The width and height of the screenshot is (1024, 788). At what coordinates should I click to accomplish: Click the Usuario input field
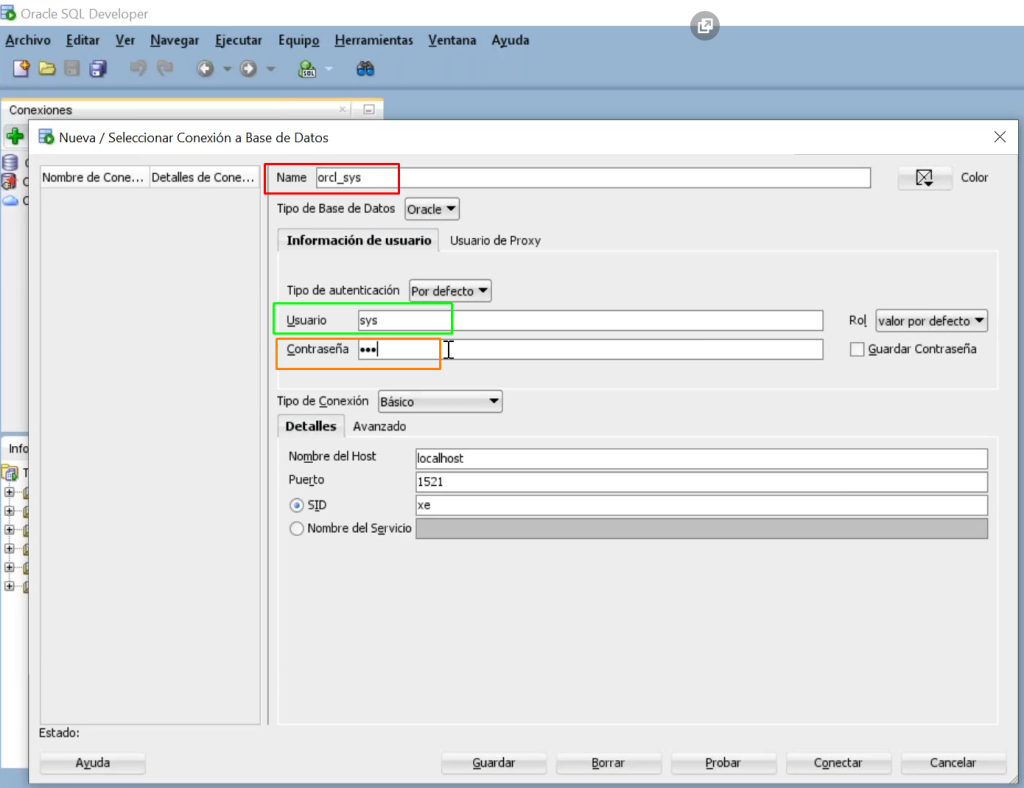pos(590,321)
